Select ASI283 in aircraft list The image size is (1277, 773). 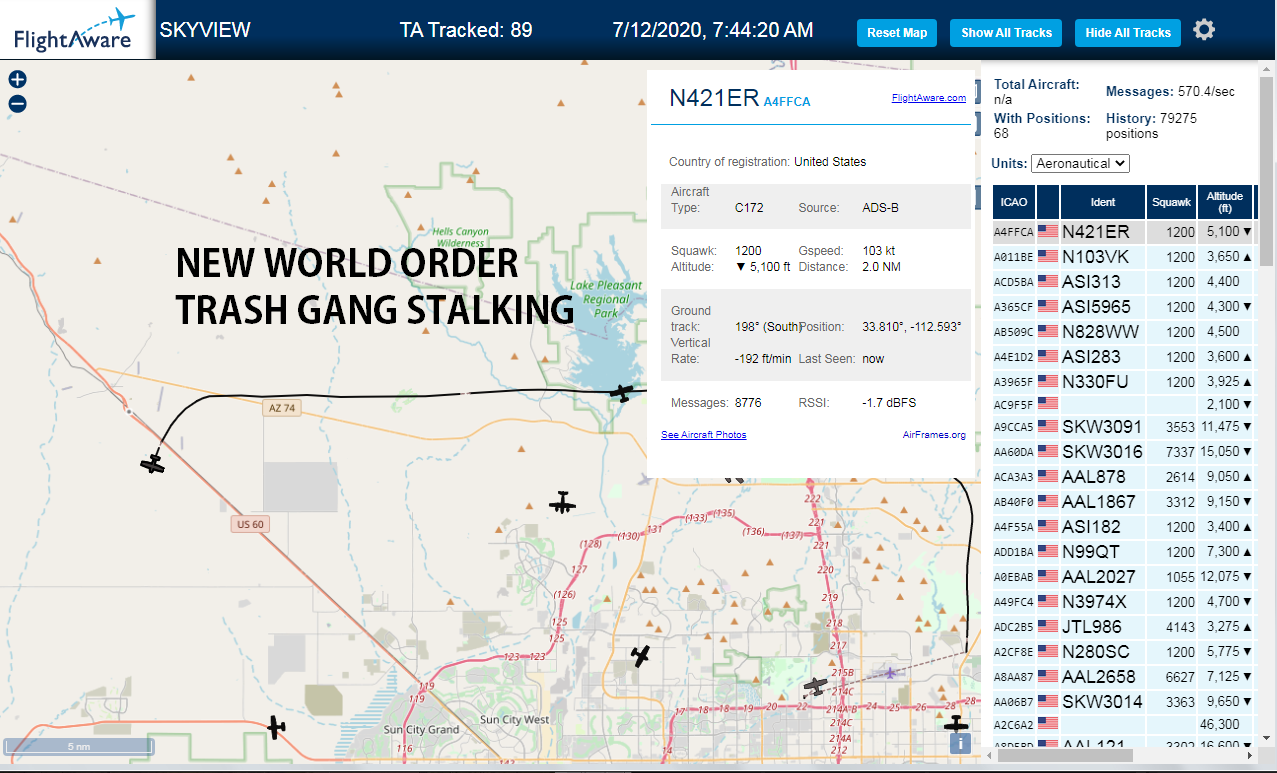(1091, 357)
